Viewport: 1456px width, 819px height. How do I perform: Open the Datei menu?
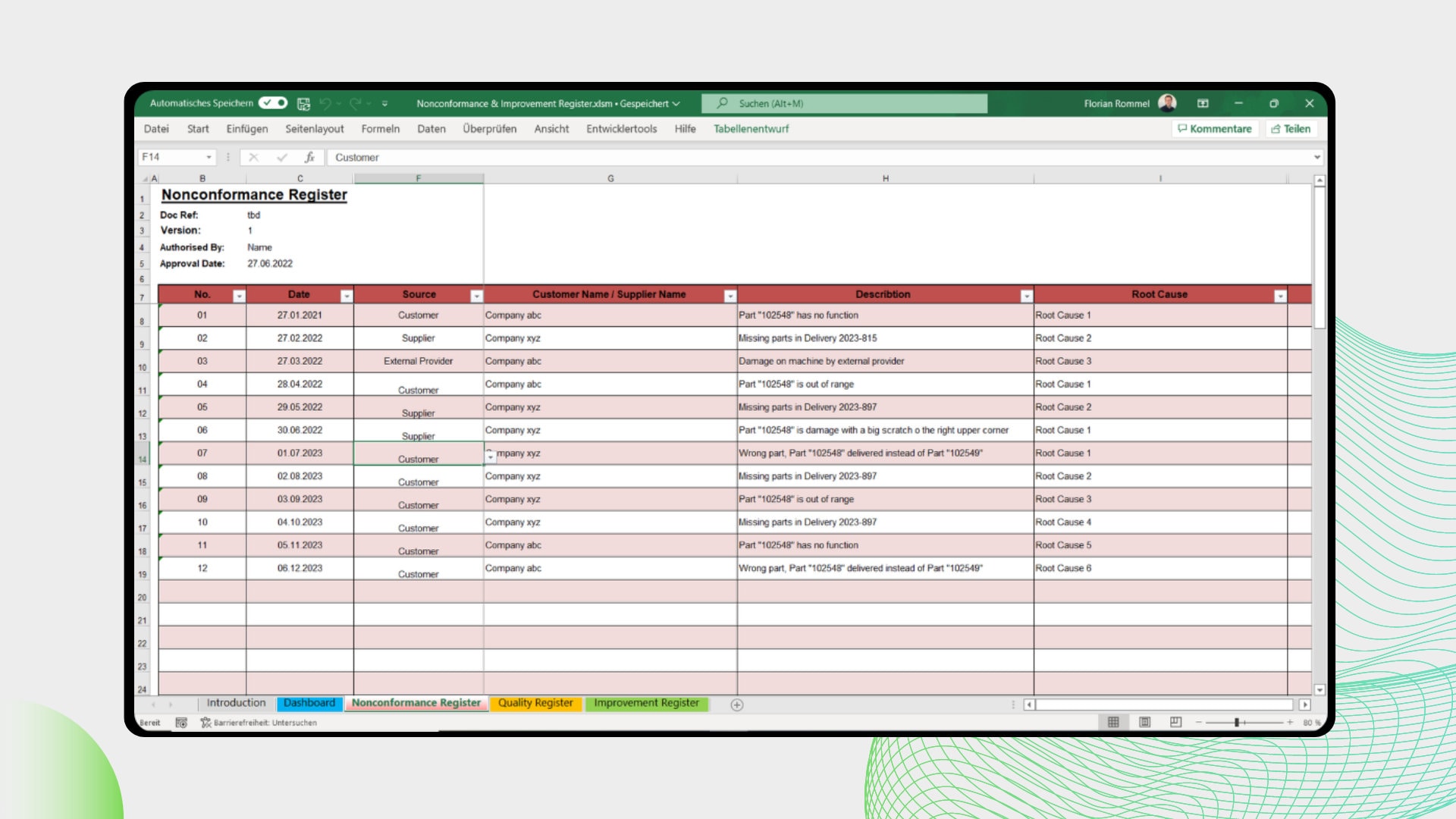click(156, 129)
